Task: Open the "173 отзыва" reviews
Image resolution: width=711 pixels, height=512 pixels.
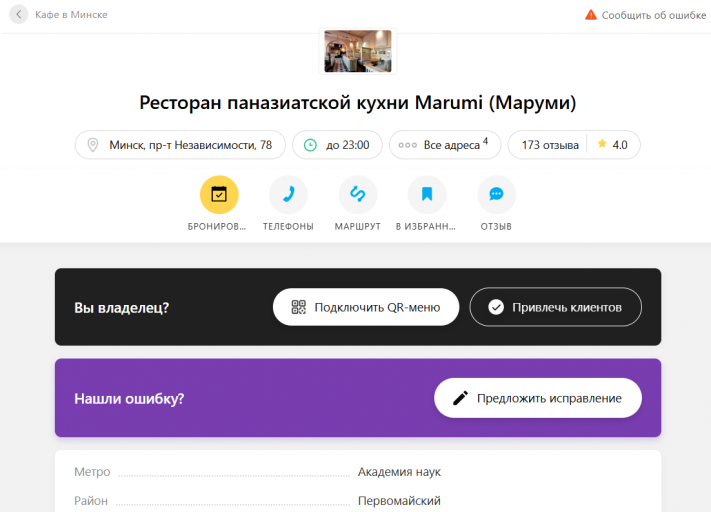Action: tap(550, 145)
